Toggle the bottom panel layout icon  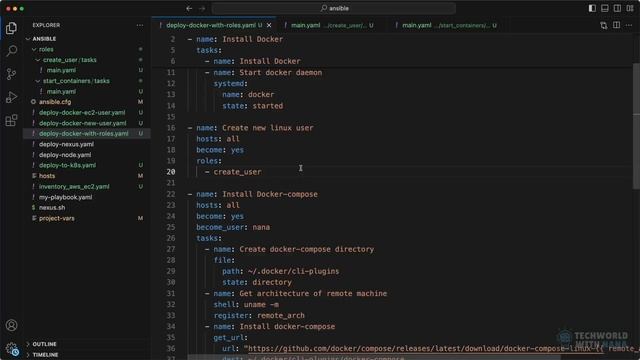[604, 8]
